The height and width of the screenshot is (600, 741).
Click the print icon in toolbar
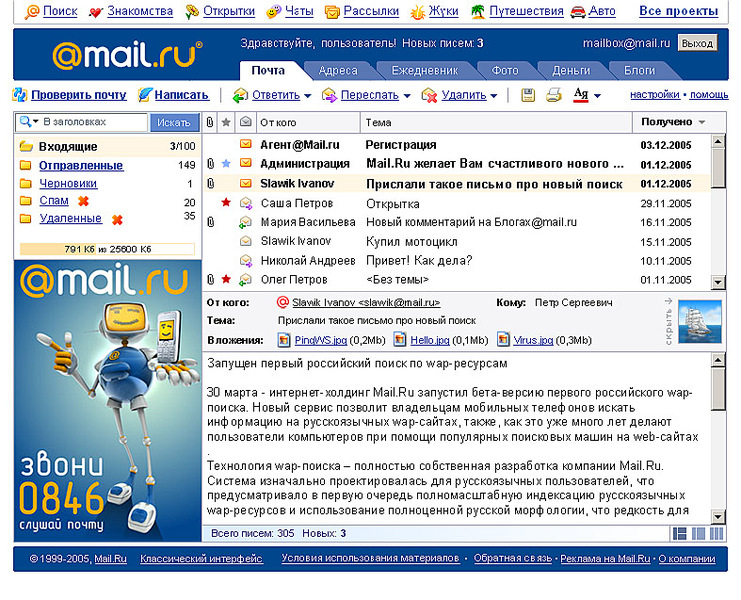(x=553, y=95)
